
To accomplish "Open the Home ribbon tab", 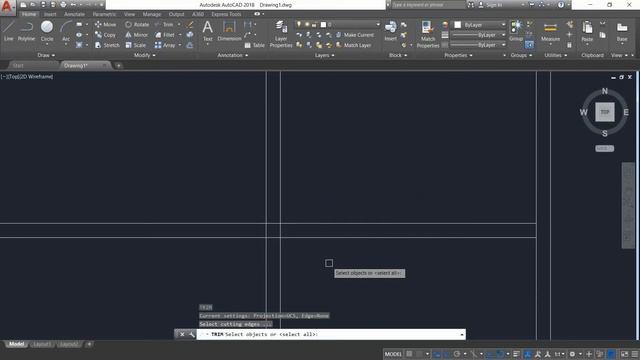I will click(29, 14).
